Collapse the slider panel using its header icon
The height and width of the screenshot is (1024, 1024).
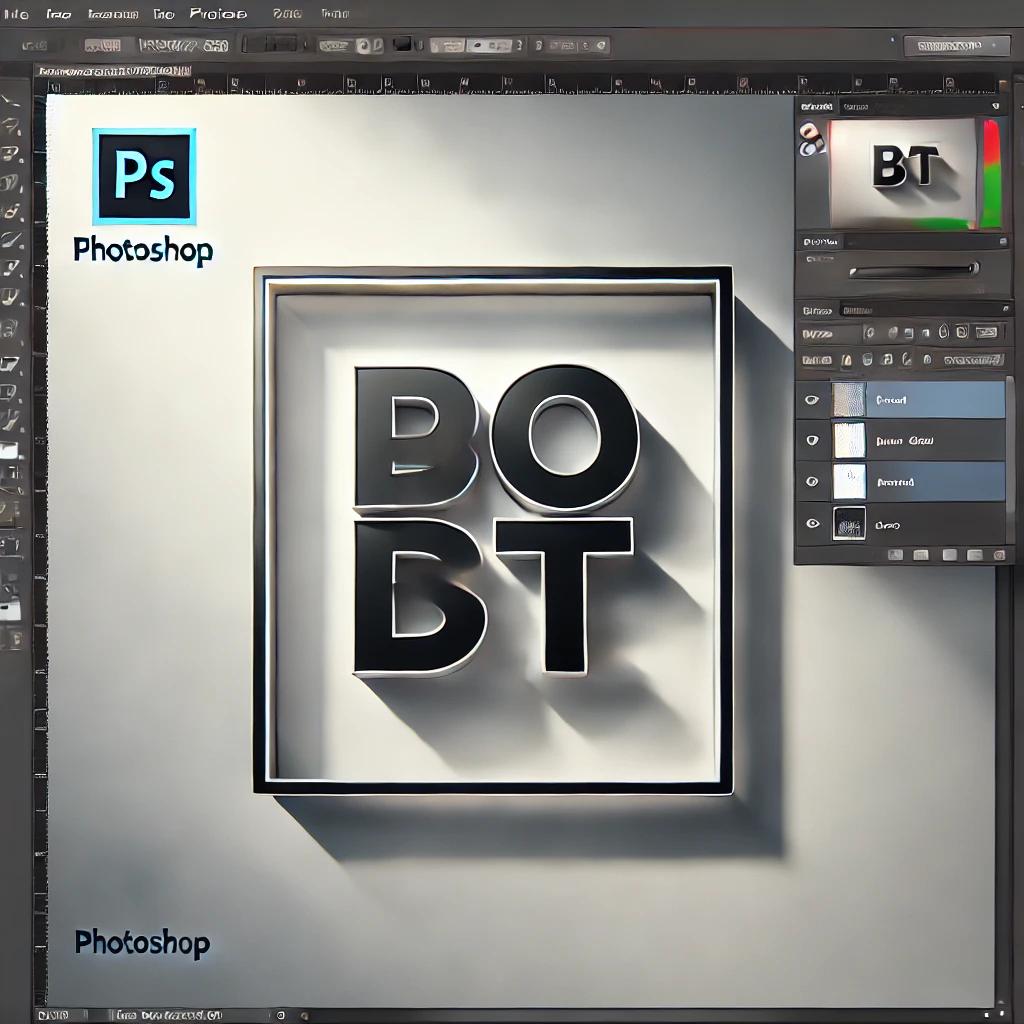click(x=1003, y=242)
